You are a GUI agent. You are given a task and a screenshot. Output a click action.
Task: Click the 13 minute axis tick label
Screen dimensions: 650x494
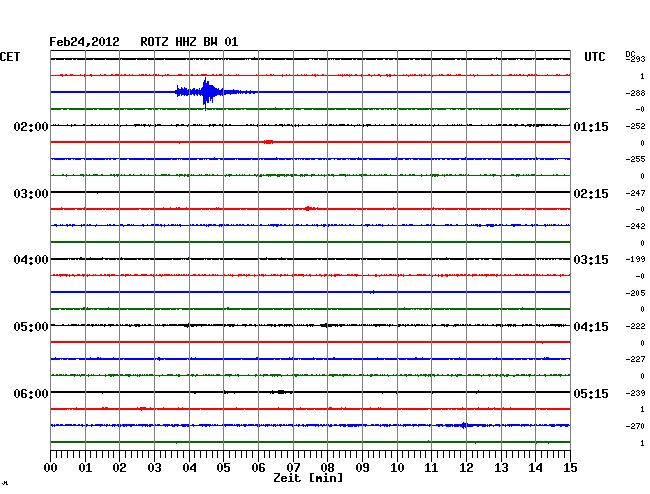[501, 467]
